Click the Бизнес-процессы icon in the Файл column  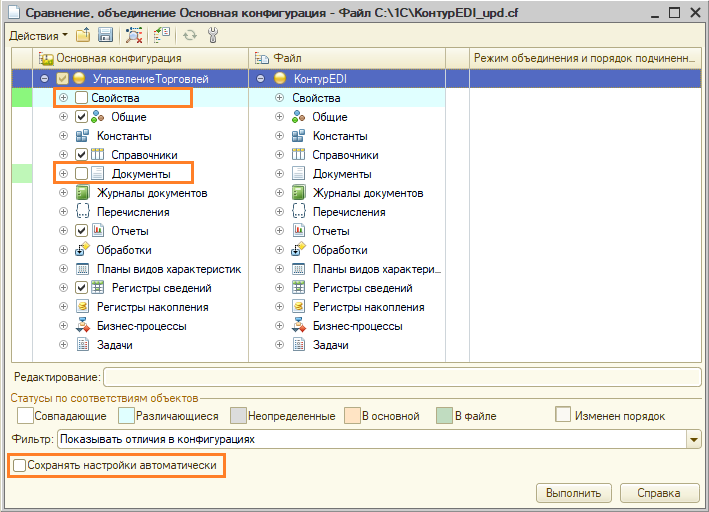tap(298, 326)
